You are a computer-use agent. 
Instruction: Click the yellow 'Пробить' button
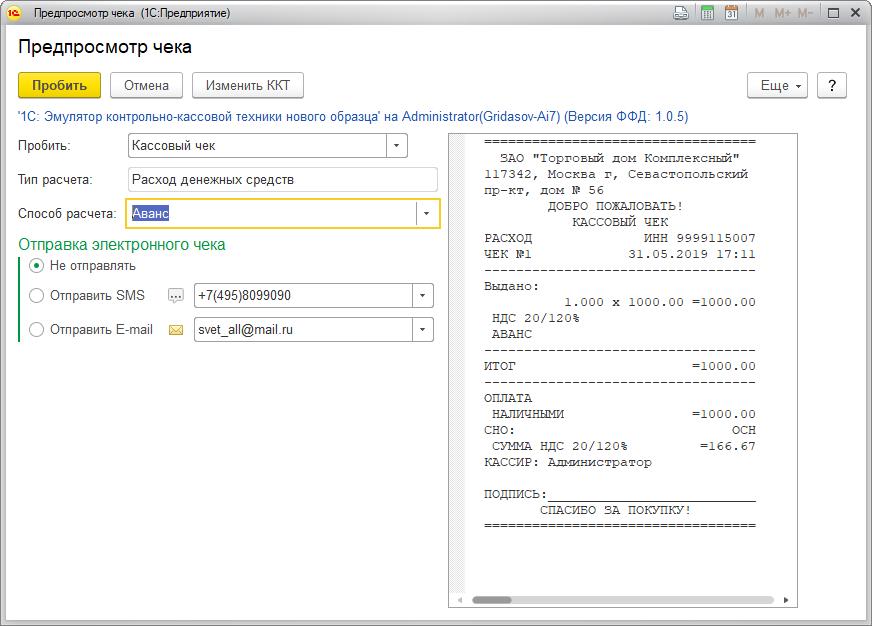(60, 86)
